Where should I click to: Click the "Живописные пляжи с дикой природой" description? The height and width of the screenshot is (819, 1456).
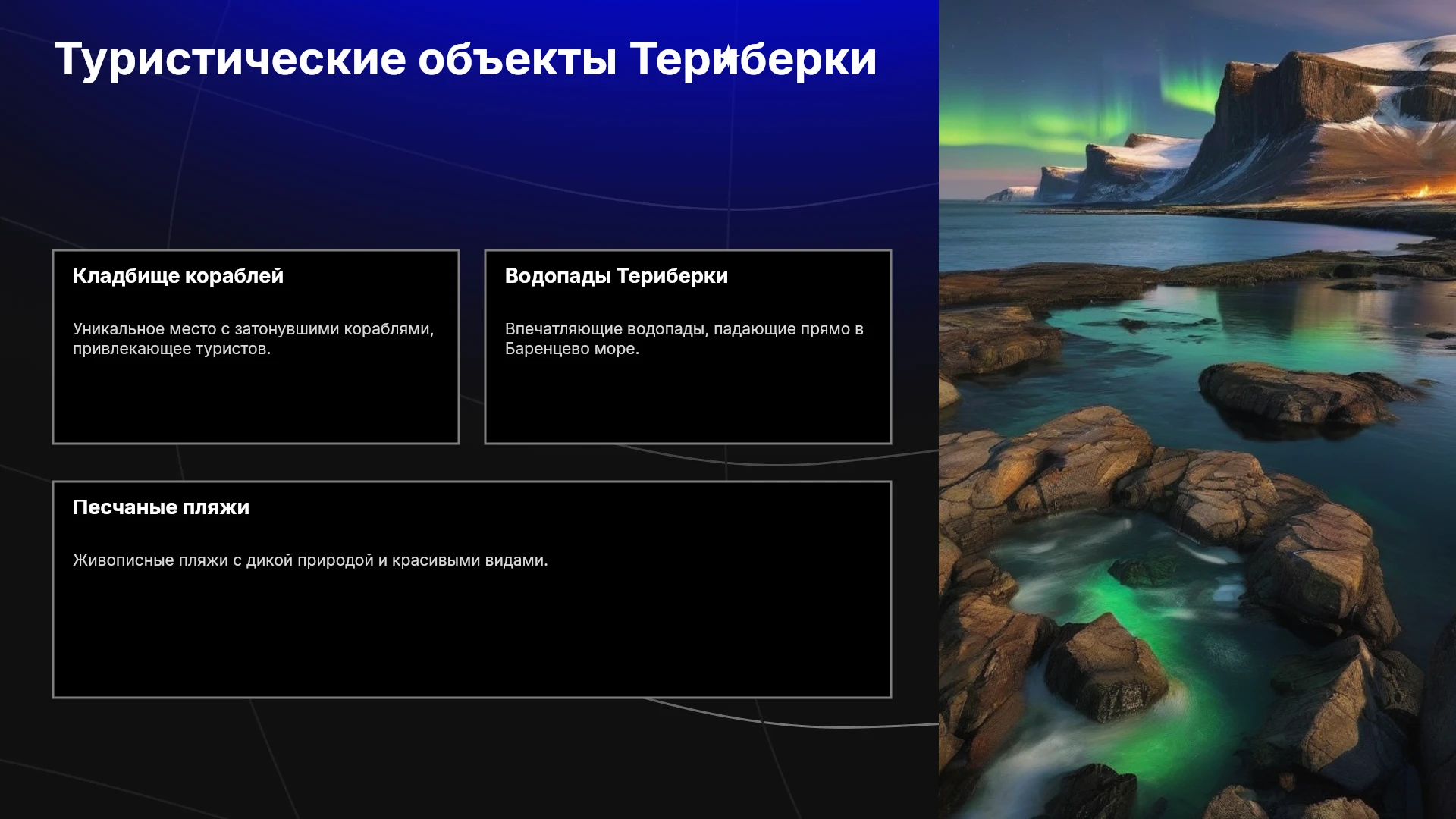[x=310, y=560]
